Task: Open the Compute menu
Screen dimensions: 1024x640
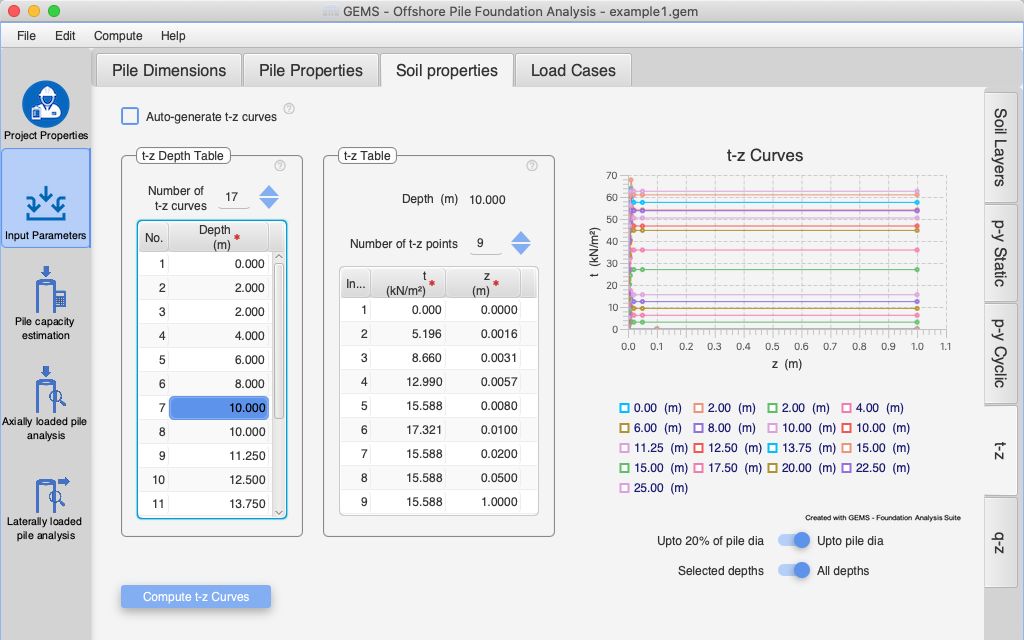Action: click(x=118, y=36)
